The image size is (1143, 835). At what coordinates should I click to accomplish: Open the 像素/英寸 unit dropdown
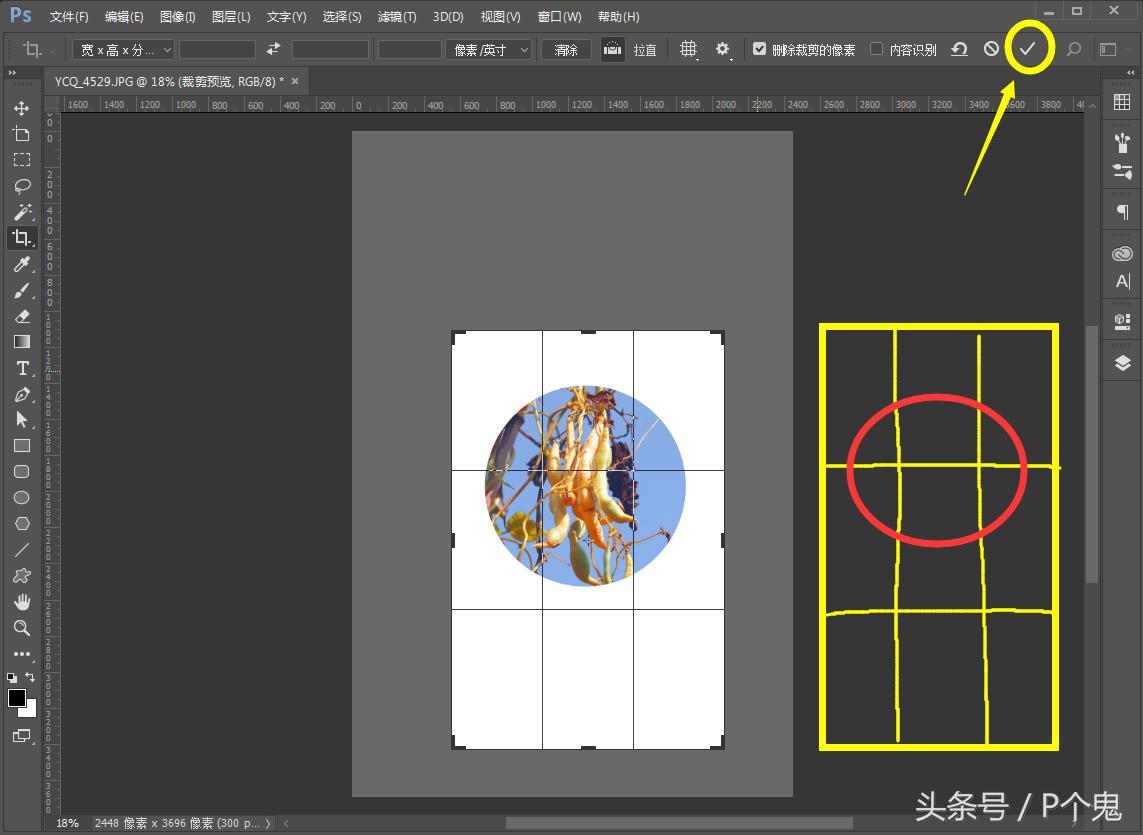coord(489,49)
